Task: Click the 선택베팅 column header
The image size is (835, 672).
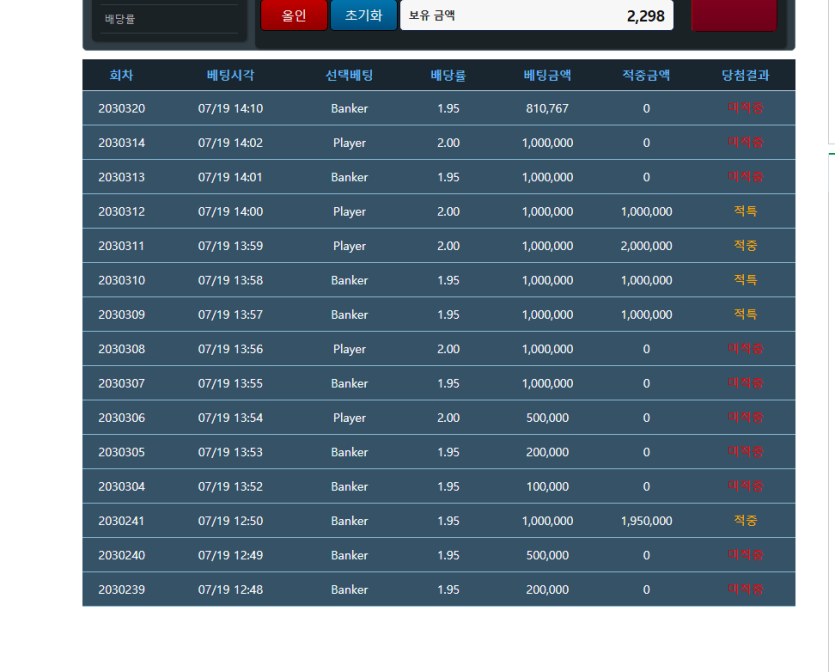Action: (x=349, y=75)
